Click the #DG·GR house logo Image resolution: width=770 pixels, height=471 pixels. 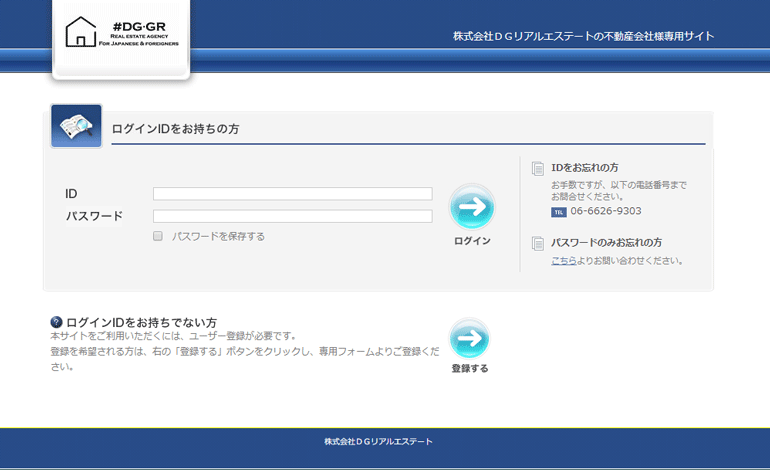122,33
